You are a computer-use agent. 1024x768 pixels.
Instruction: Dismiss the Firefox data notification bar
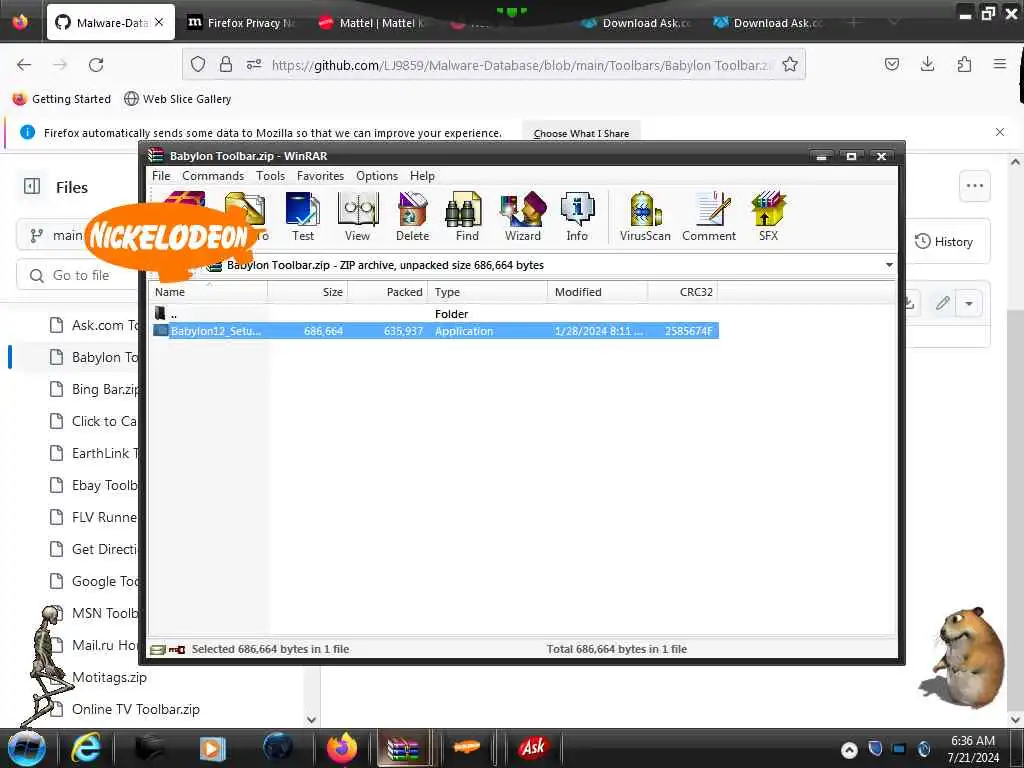[999, 132]
